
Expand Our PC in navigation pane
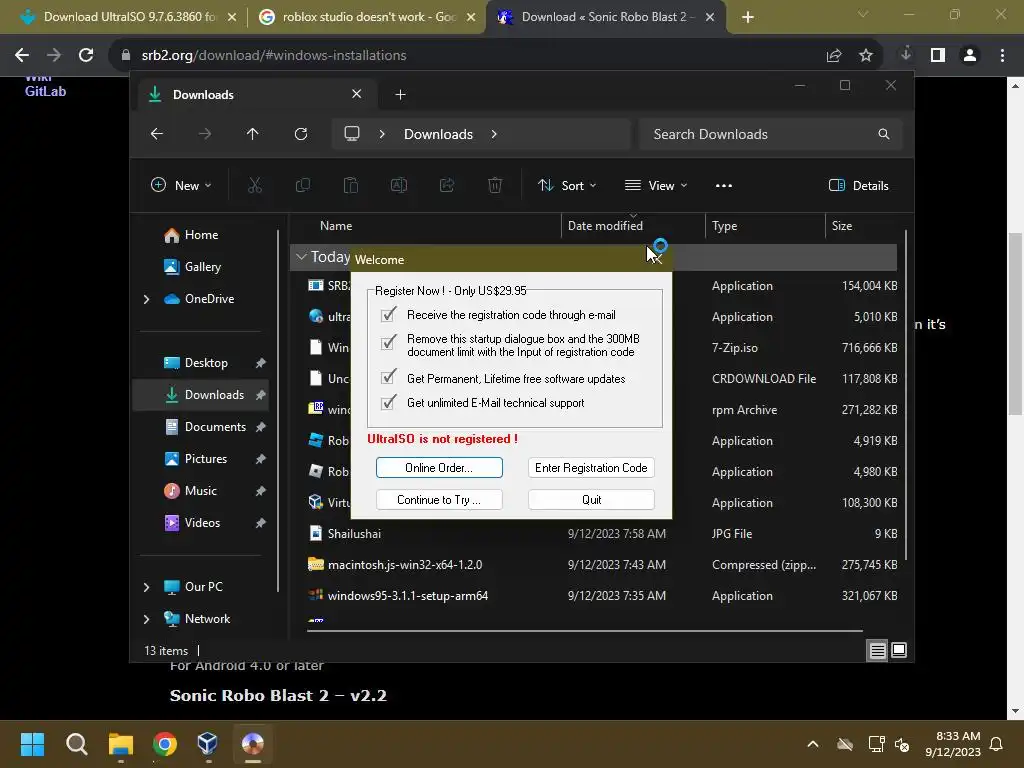(146, 587)
